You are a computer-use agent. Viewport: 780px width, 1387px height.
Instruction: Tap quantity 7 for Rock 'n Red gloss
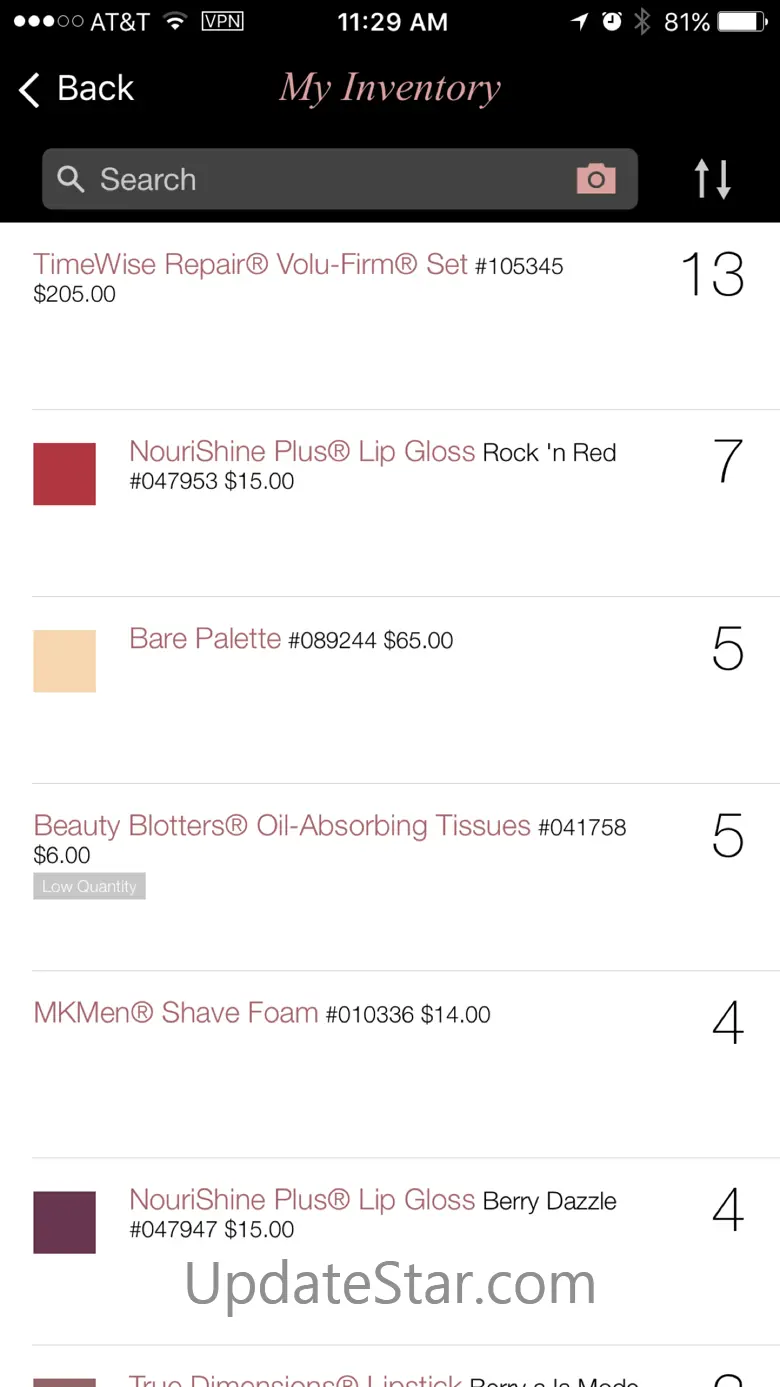[728, 462]
